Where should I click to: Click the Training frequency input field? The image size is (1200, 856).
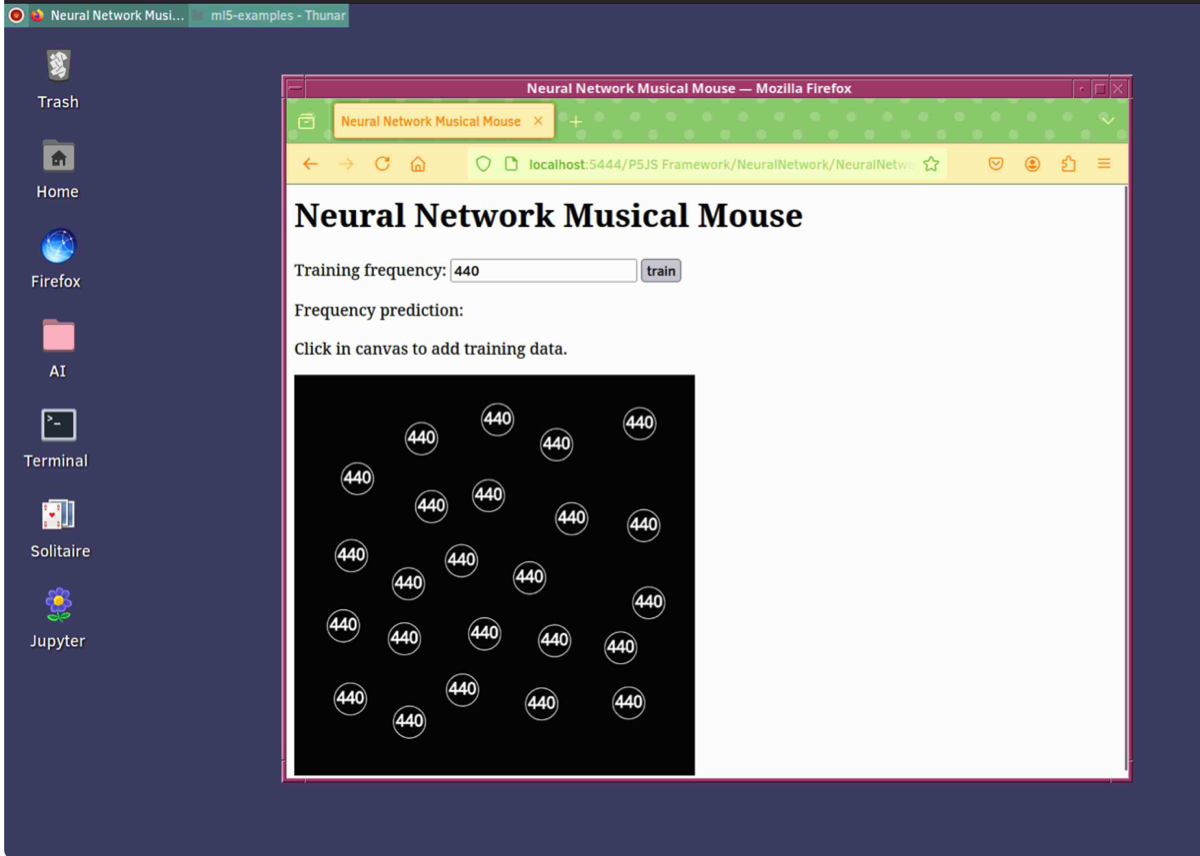click(x=543, y=271)
